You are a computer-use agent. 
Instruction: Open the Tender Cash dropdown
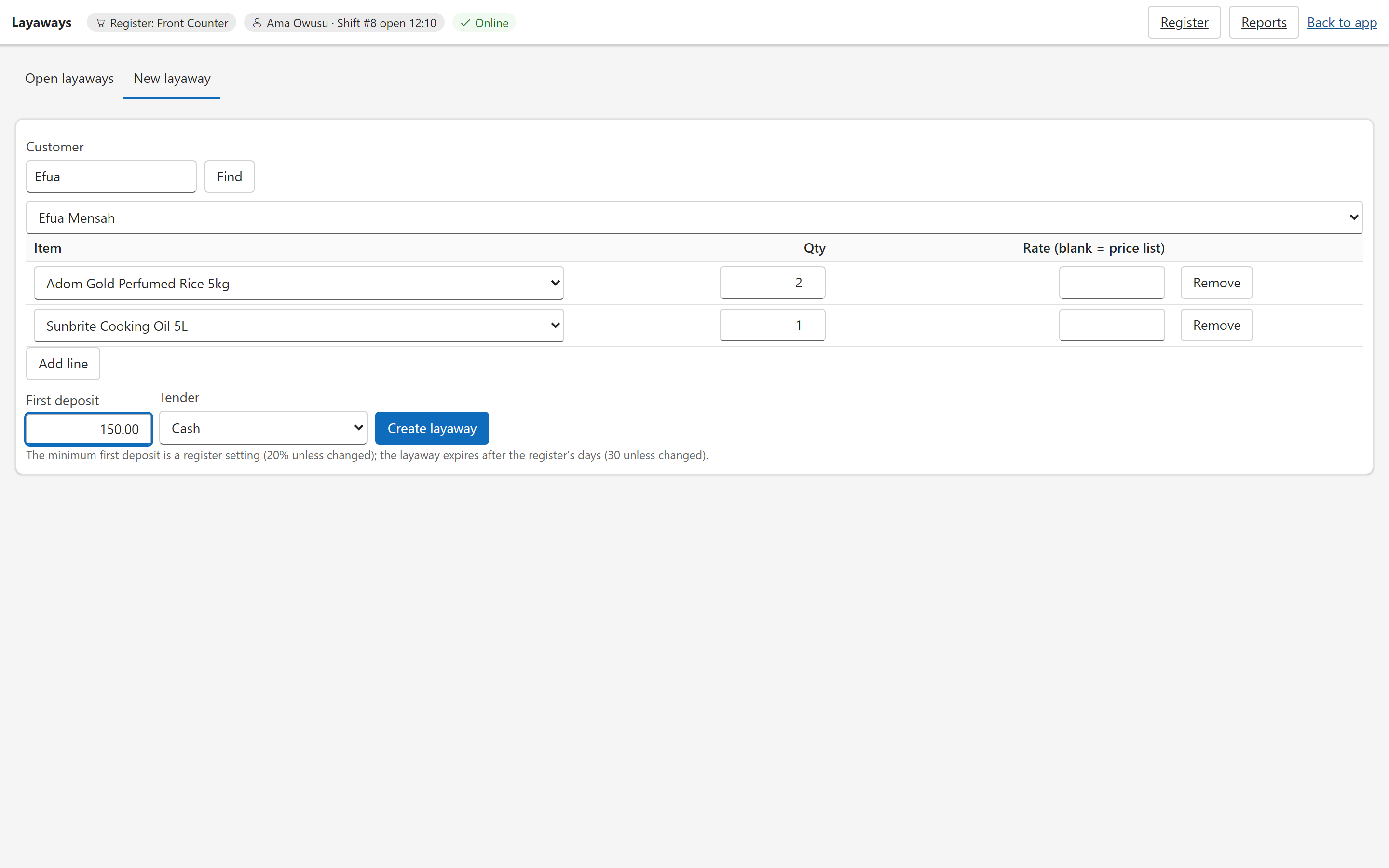click(263, 428)
